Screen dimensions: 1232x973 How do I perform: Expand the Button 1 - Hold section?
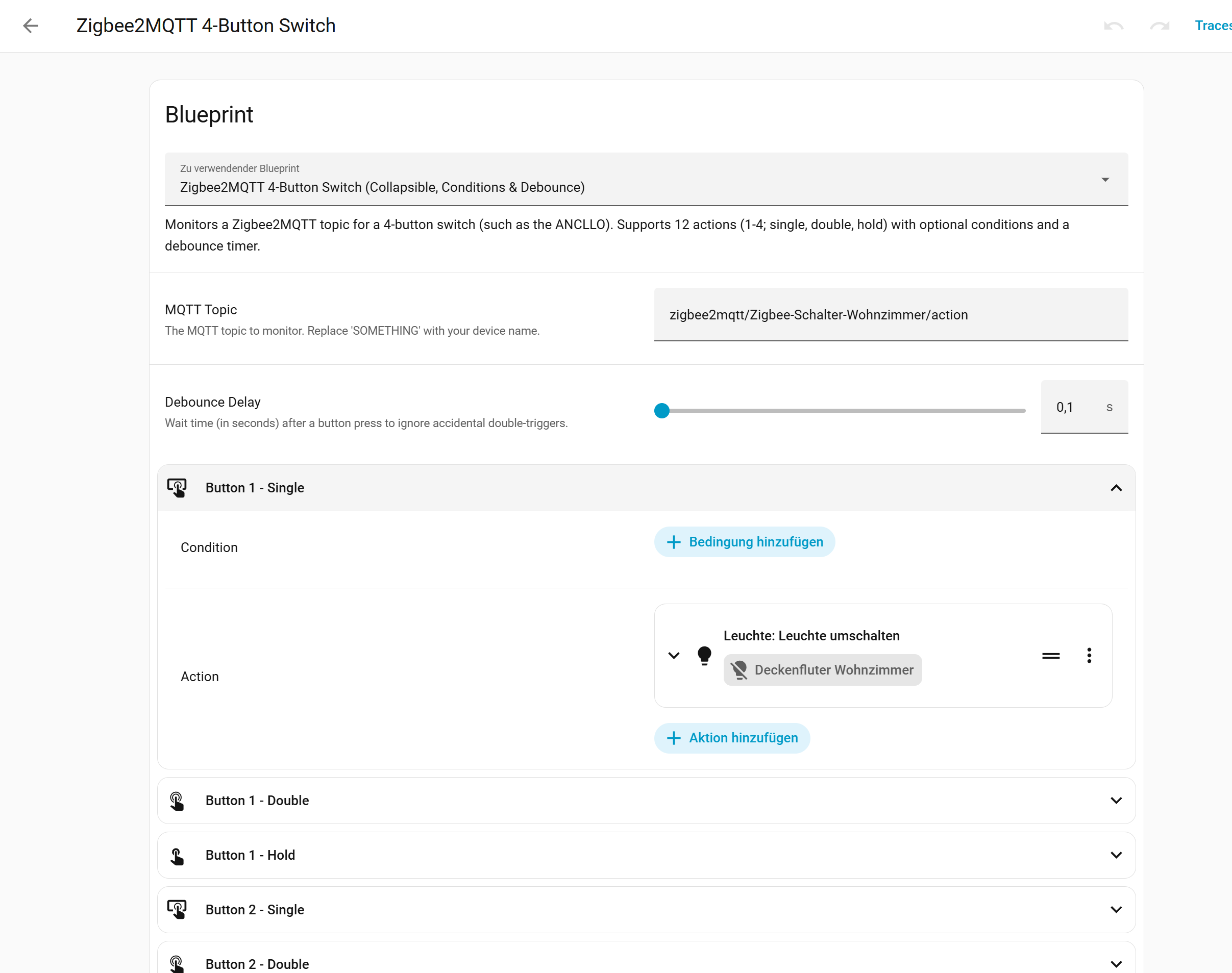pos(1116,855)
